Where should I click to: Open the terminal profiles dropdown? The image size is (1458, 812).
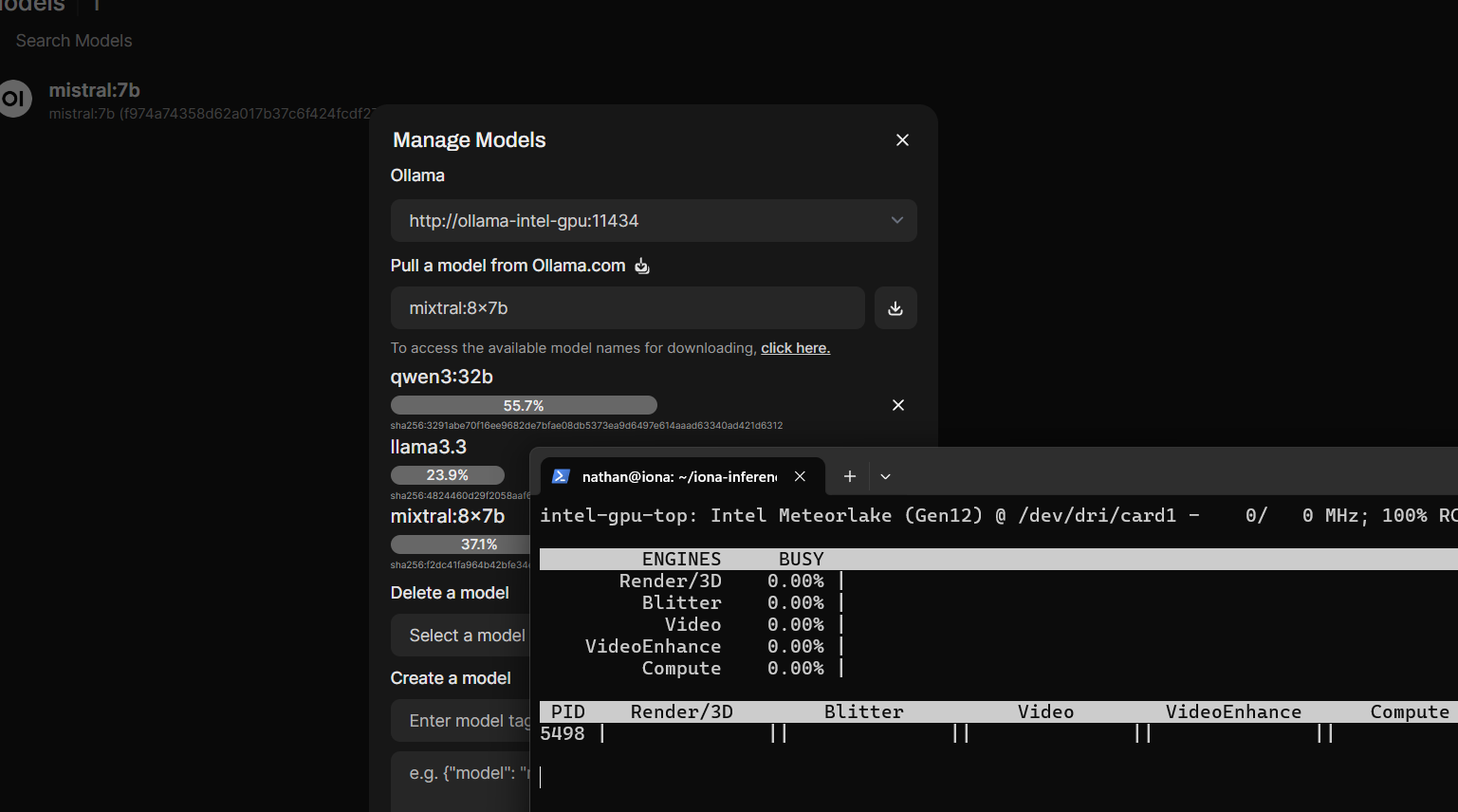point(885,476)
